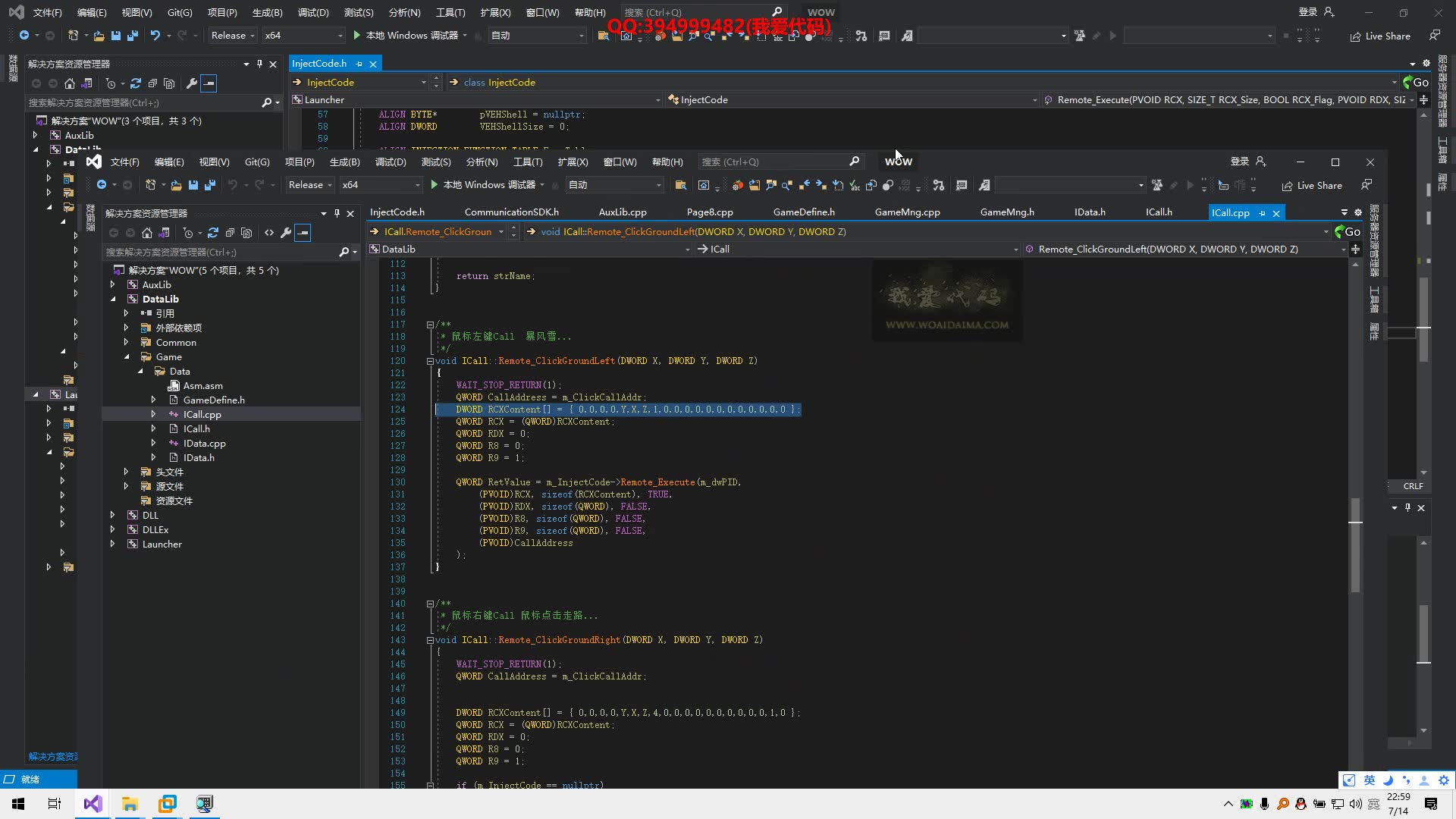Viewport: 1456px width, 819px height.
Task: Open the Remote_ClickGroundLeft(DWORD X, DWORD Y, DWORD Z) member dropdown
Action: pyautogui.click(x=1183, y=249)
